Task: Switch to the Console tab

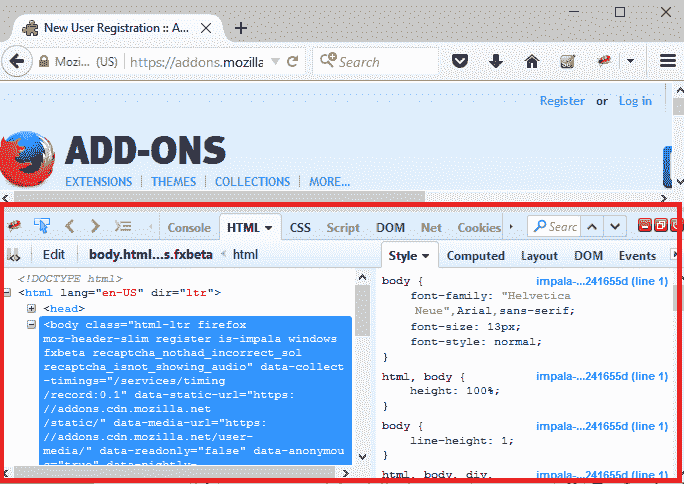Action: click(189, 228)
